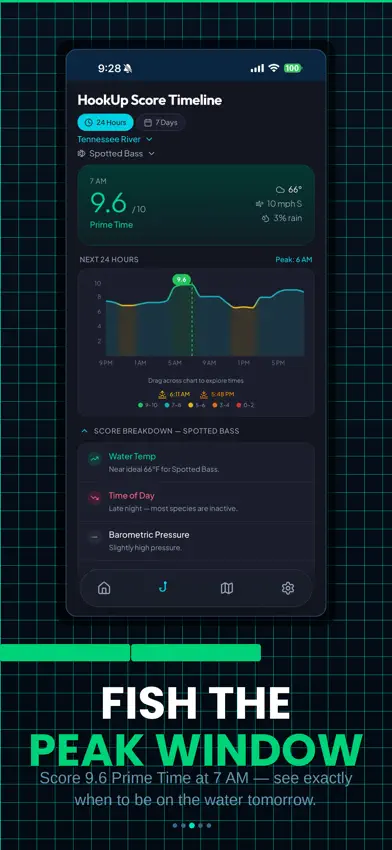Image resolution: width=392 pixels, height=850 pixels.
Task: Click the calendar icon in 7 Days tab
Action: click(147, 123)
